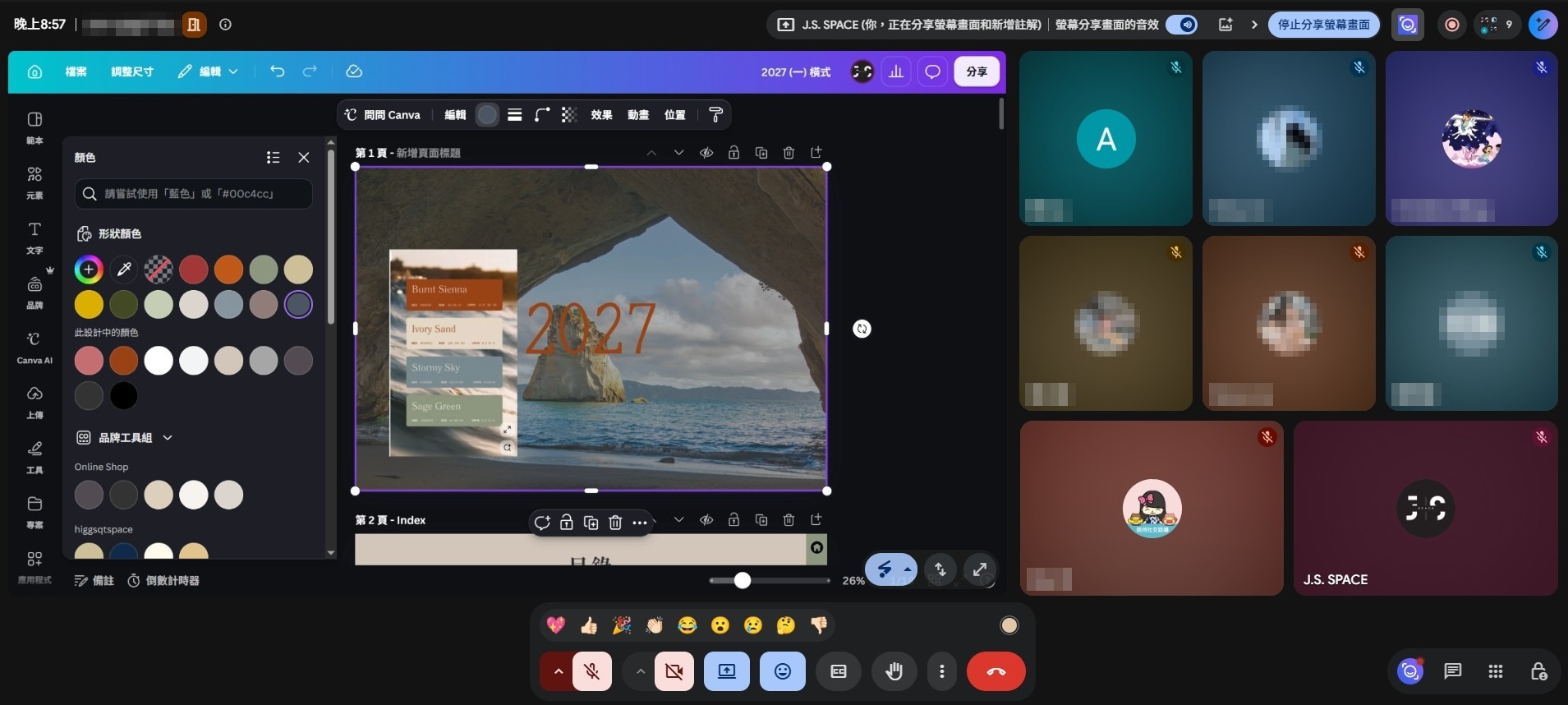Image resolution: width=1568 pixels, height=705 pixels.
Task: Toggle shared screen audio switch
Action: [1182, 25]
